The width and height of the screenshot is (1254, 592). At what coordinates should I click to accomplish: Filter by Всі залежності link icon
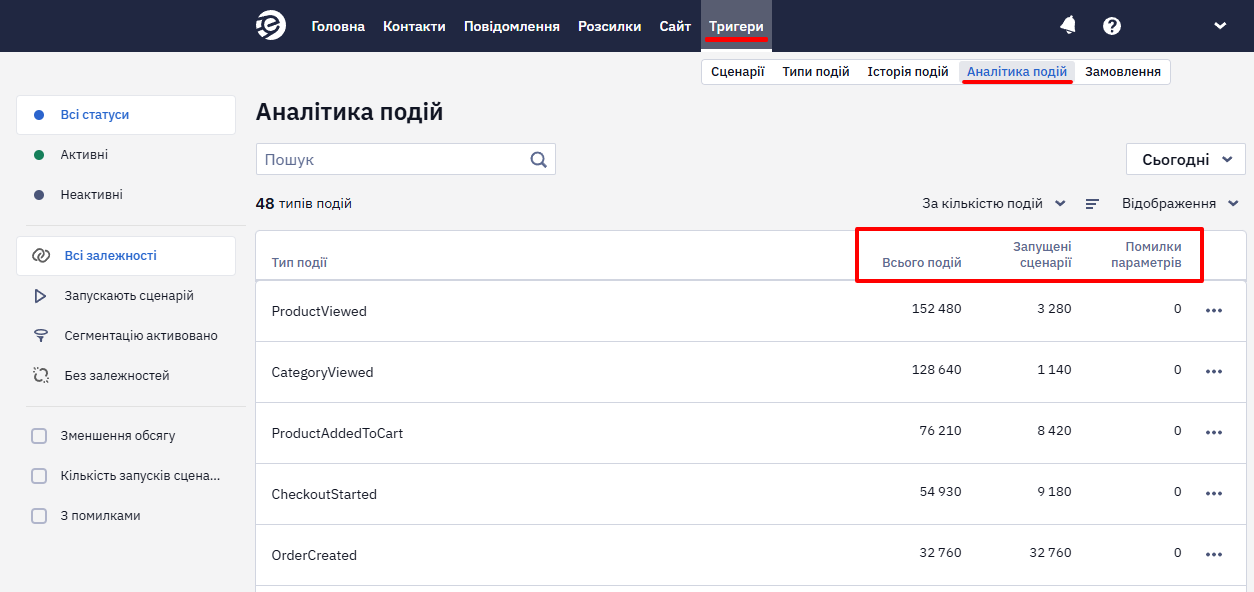[x=41, y=256]
